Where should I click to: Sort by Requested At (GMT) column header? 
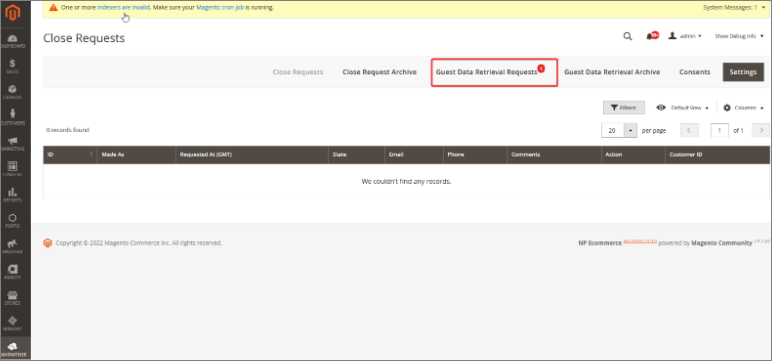point(252,155)
